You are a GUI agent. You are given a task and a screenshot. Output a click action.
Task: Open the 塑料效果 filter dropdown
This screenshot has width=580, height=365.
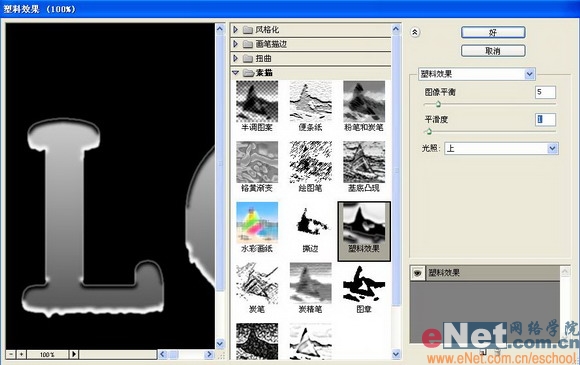tap(477, 74)
